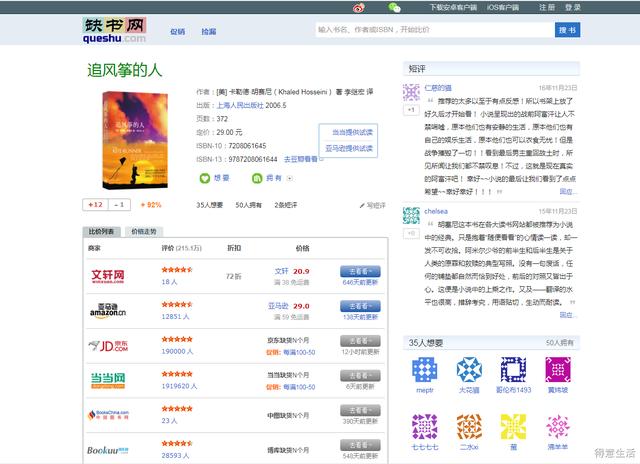This screenshot has height=464, width=640.
Task: Click the navy avatar labeled with 1493
Action: (513, 370)
